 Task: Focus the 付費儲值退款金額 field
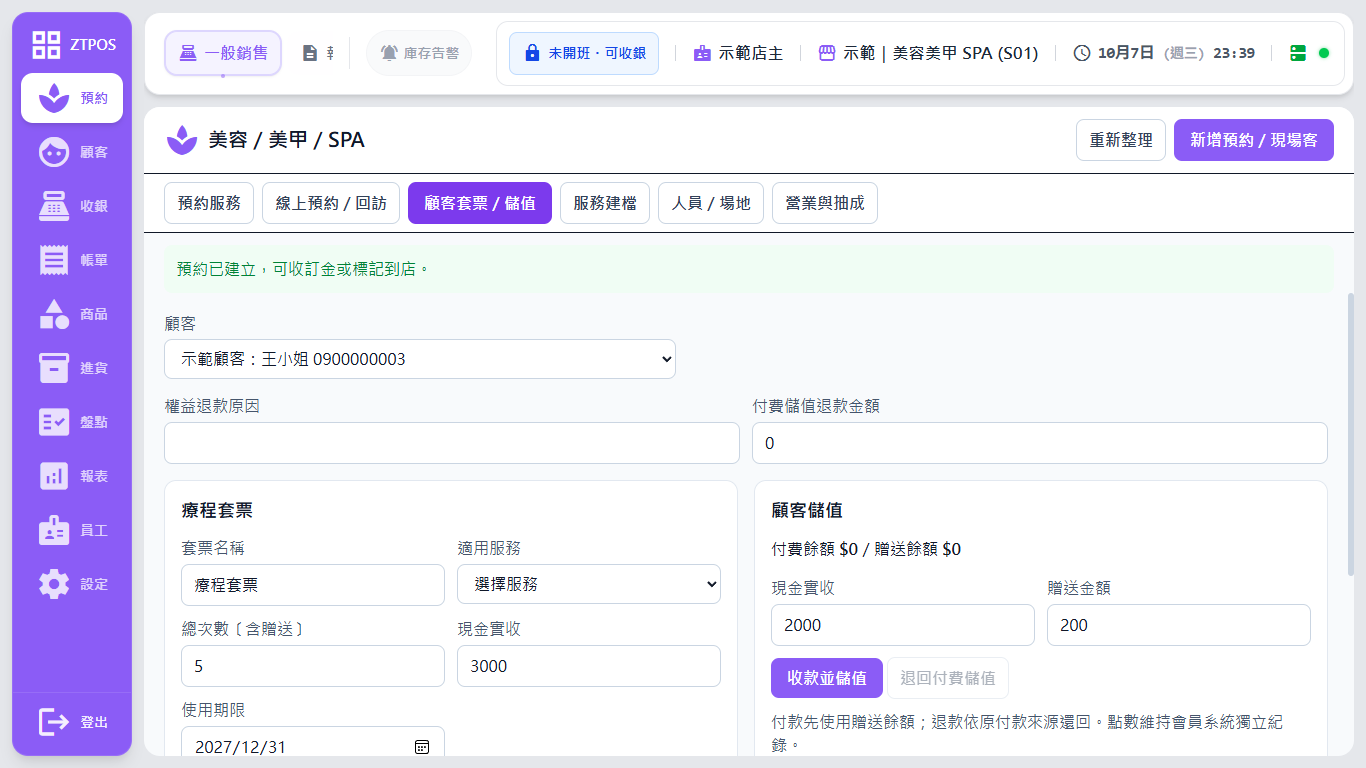coord(1040,443)
